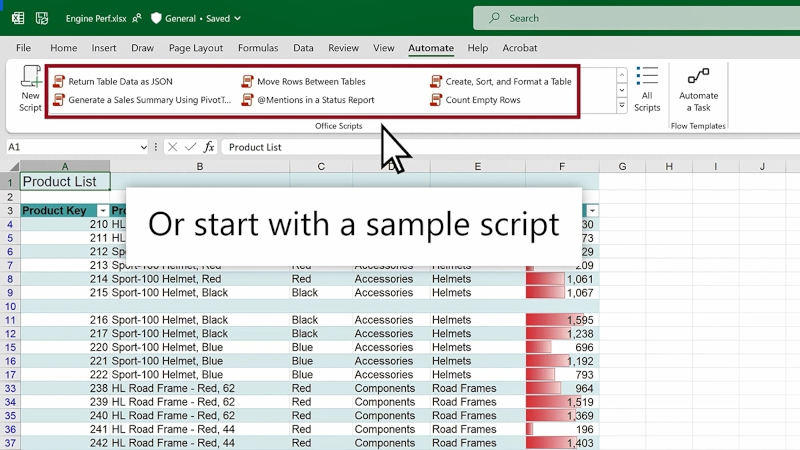Open the Saved status dropdown chevron

click(x=237, y=18)
